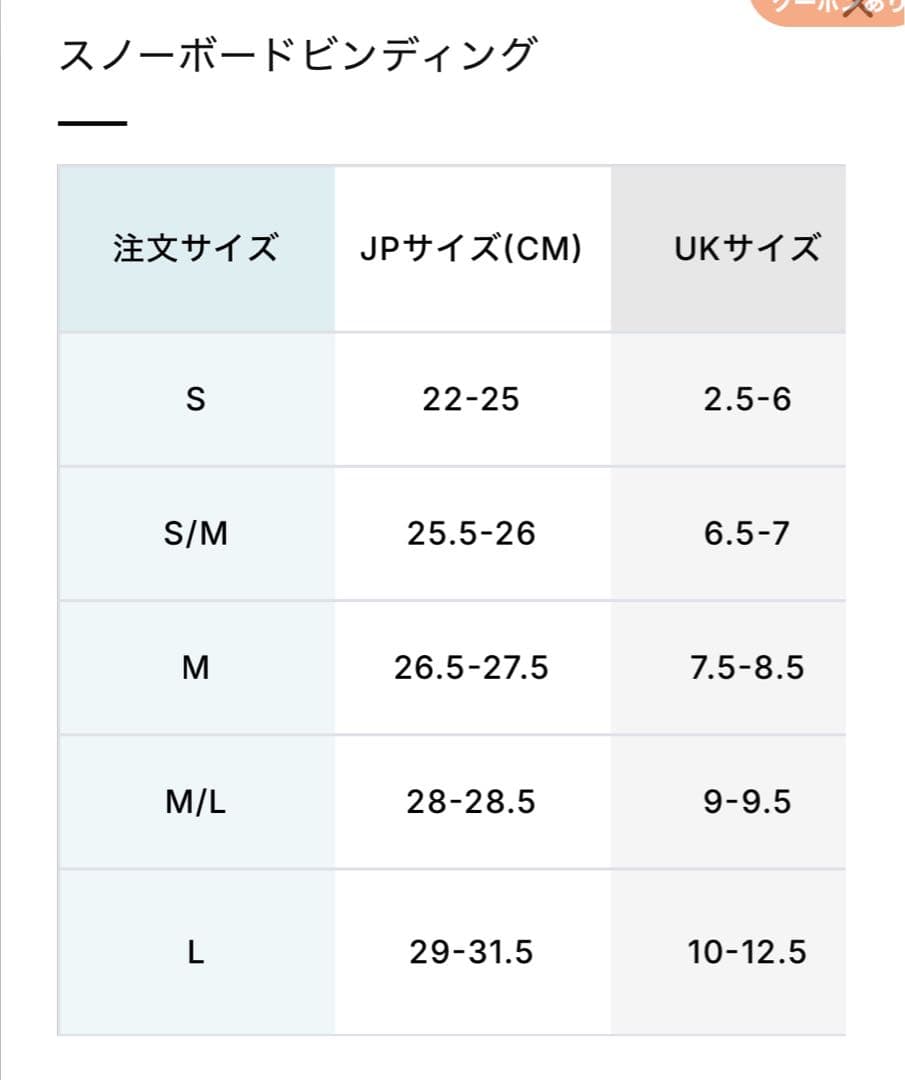Select the JPサイズ(CM) column header
Screen dimensions: 905x1080
471,248
